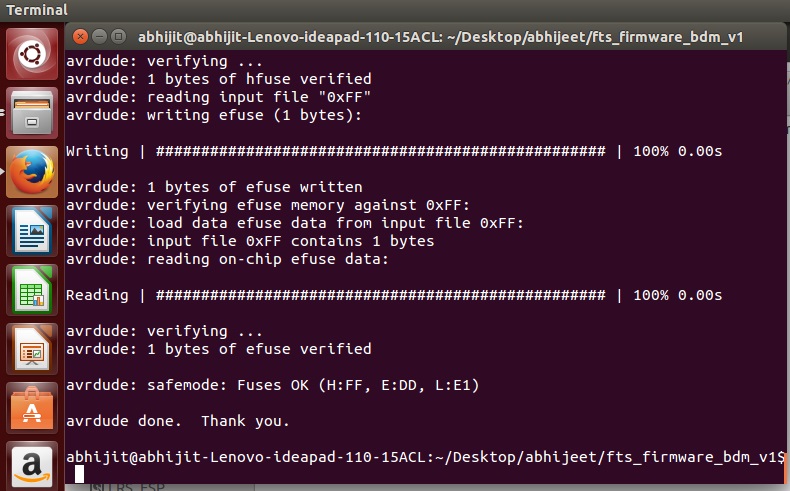Launch LibreOffice Impress presentation icon

[32, 349]
